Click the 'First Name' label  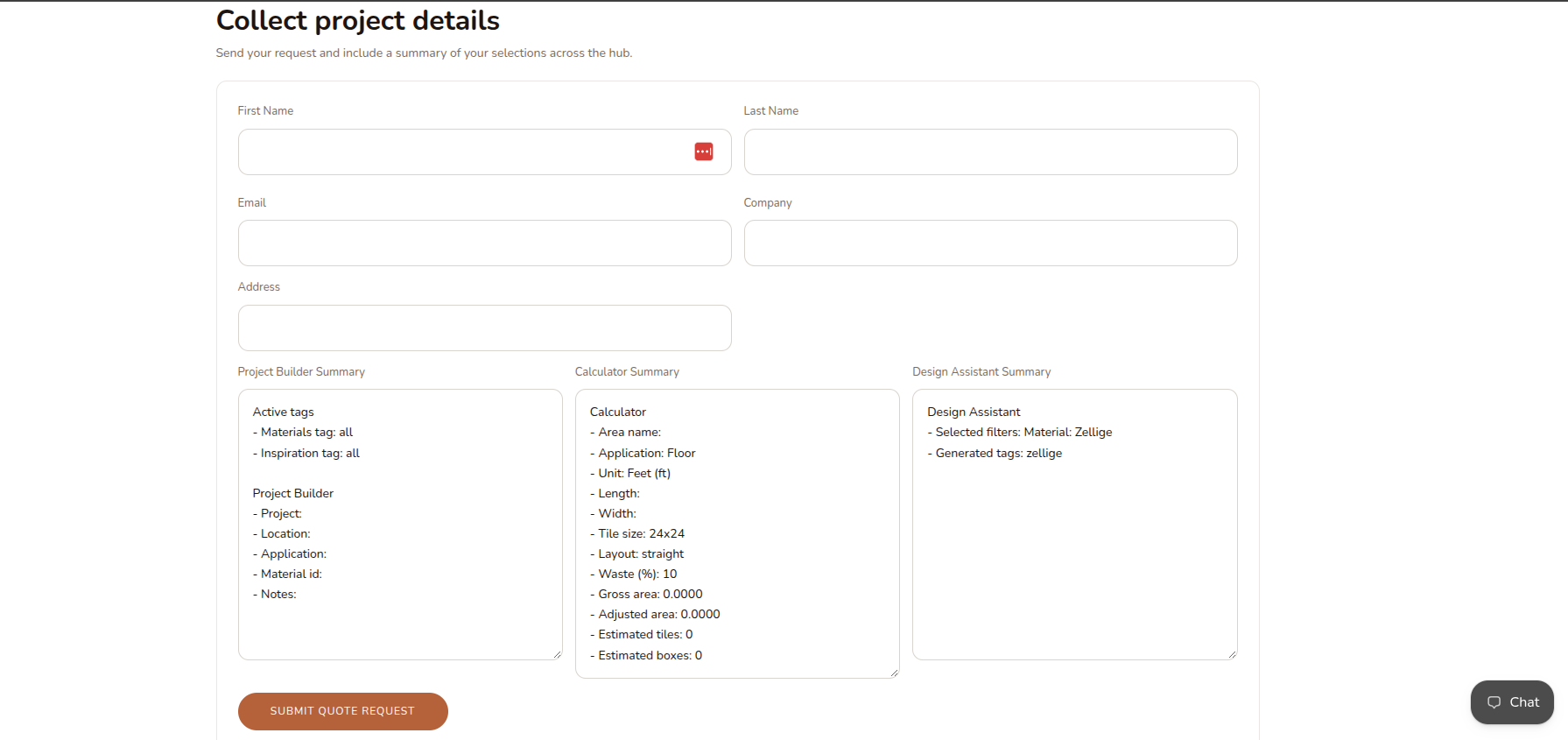point(265,111)
